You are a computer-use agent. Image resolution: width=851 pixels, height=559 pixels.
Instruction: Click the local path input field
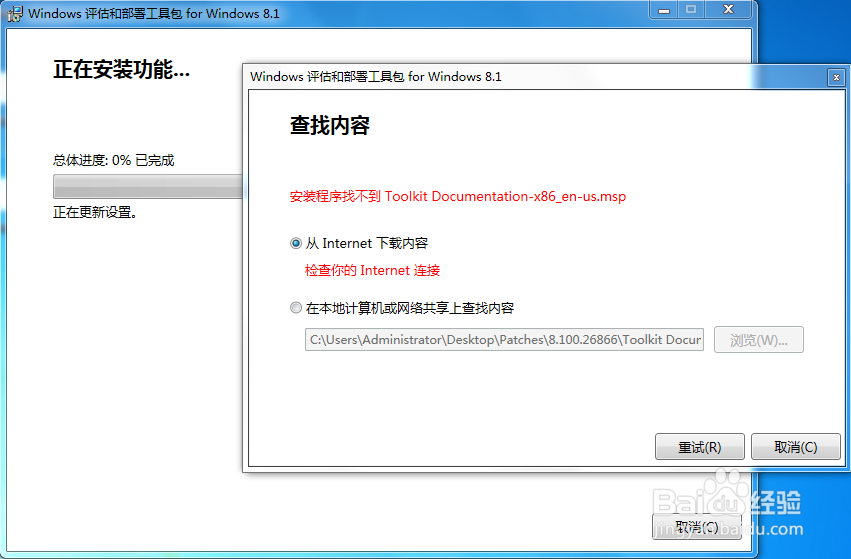coord(504,340)
